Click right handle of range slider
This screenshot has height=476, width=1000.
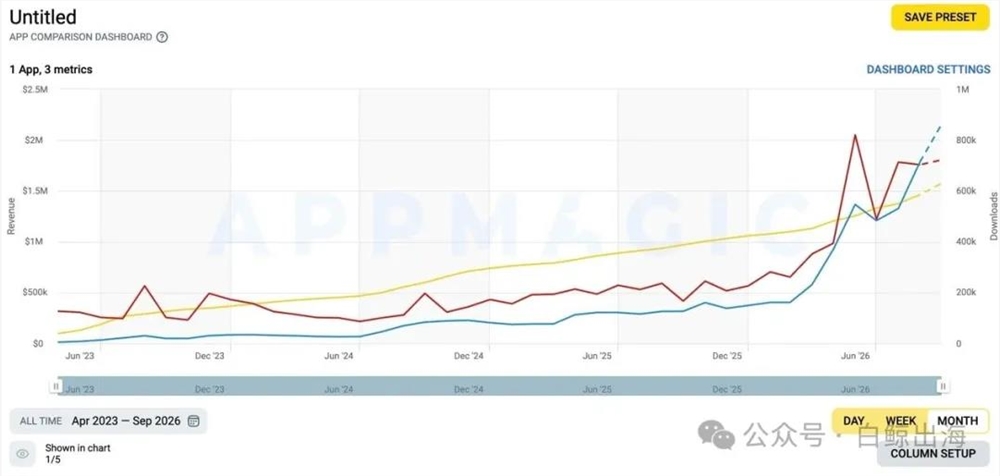[943, 386]
